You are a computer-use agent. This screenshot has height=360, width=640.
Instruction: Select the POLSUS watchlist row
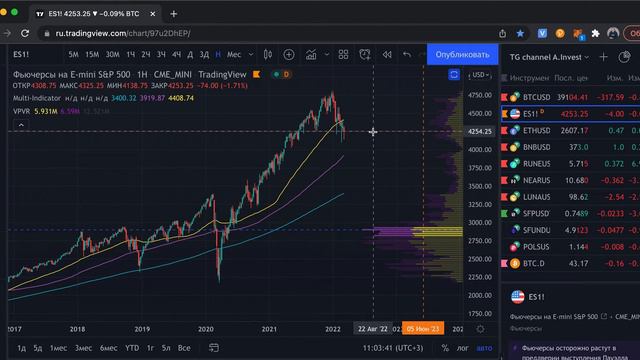570,247
